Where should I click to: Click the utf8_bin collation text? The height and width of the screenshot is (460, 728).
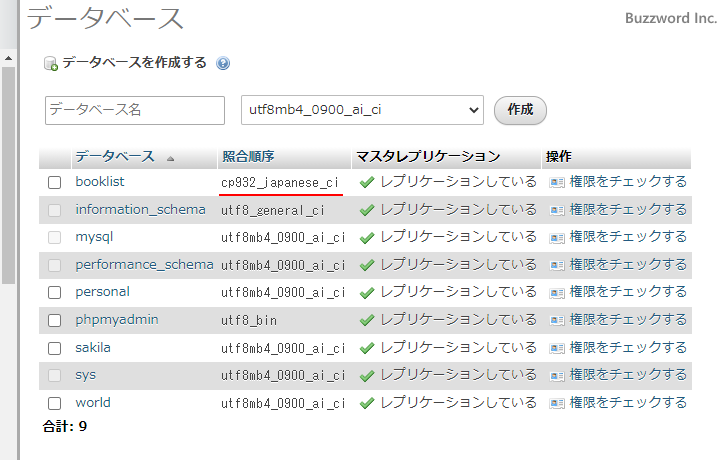pos(249,320)
